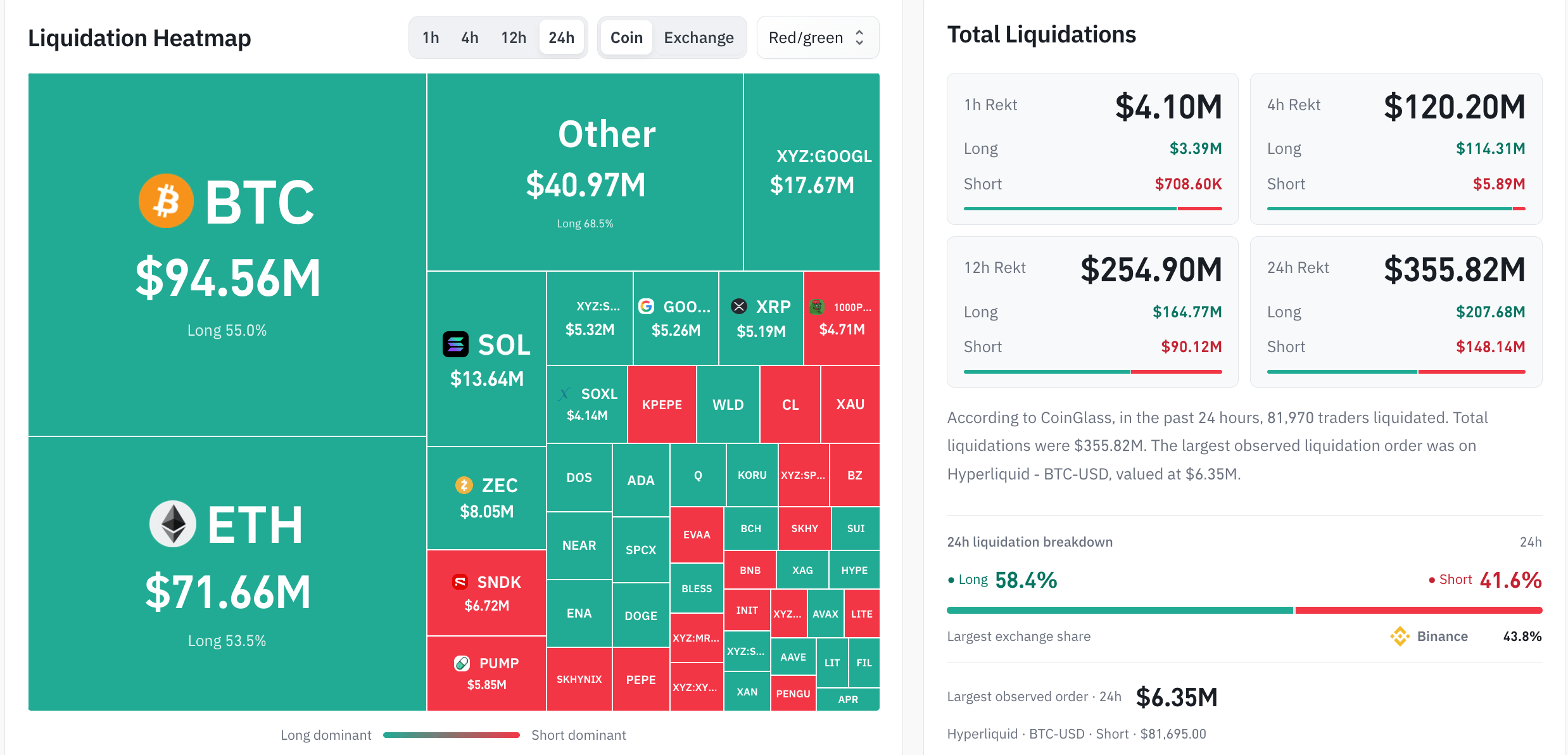Click the Solana logo icon

pos(455,345)
